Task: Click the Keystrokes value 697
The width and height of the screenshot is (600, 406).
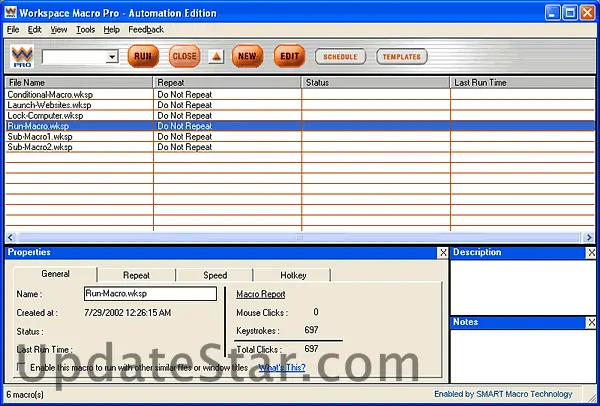Action: [x=311, y=330]
